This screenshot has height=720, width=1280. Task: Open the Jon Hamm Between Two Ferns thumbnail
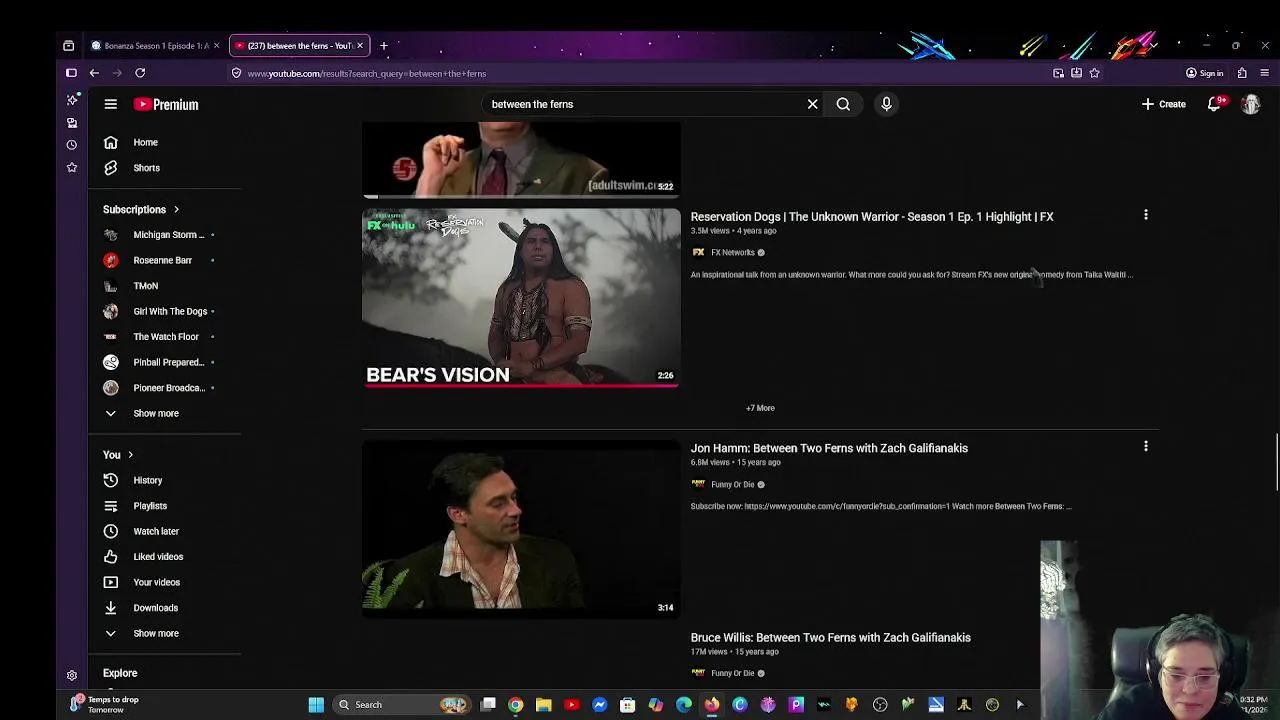tap(521, 528)
